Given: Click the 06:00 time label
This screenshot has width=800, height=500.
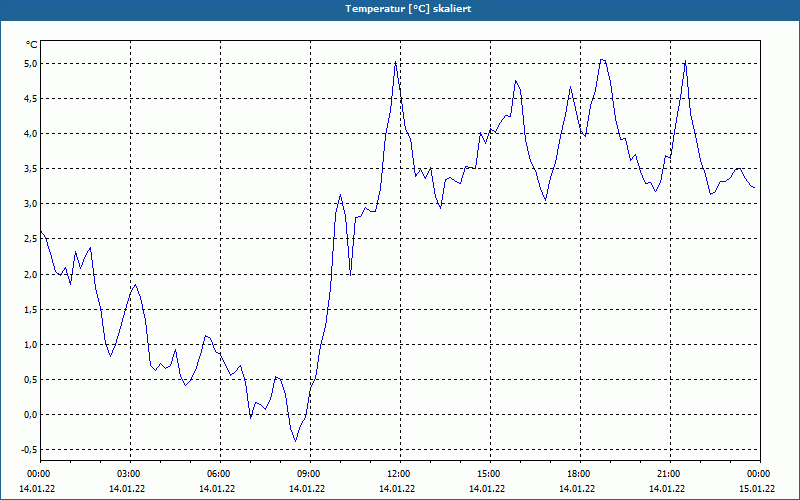Looking at the screenshot, I should coord(220,474).
